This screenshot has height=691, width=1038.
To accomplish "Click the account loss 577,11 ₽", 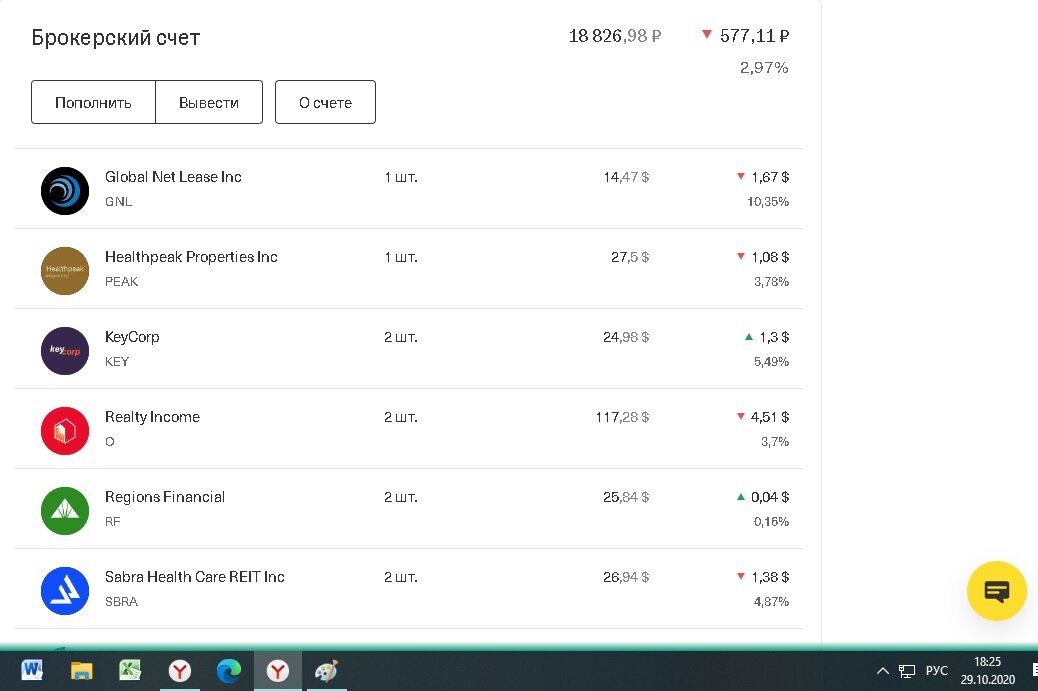I will point(745,36).
